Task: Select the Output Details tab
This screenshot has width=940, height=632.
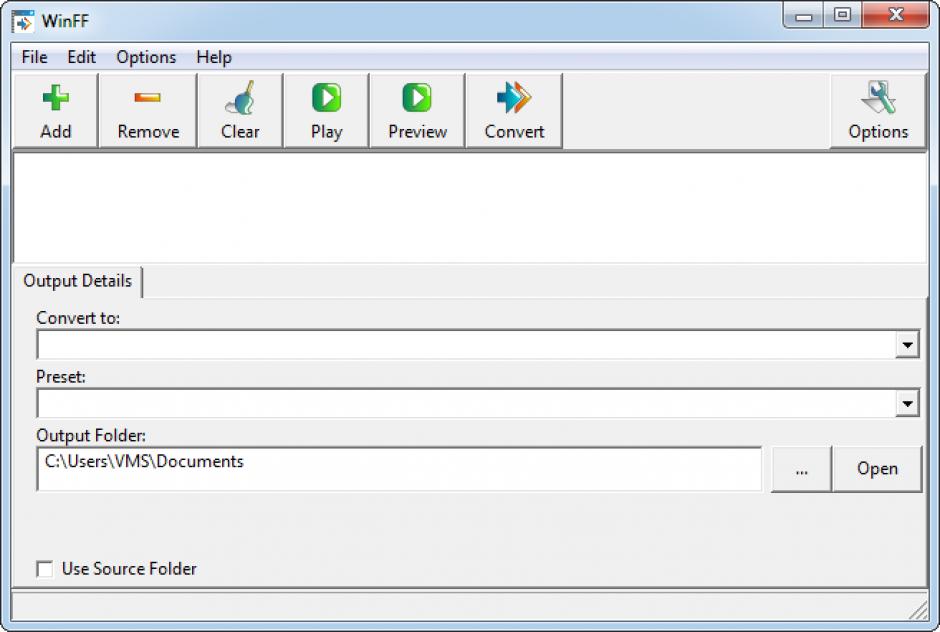Action: (x=77, y=281)
